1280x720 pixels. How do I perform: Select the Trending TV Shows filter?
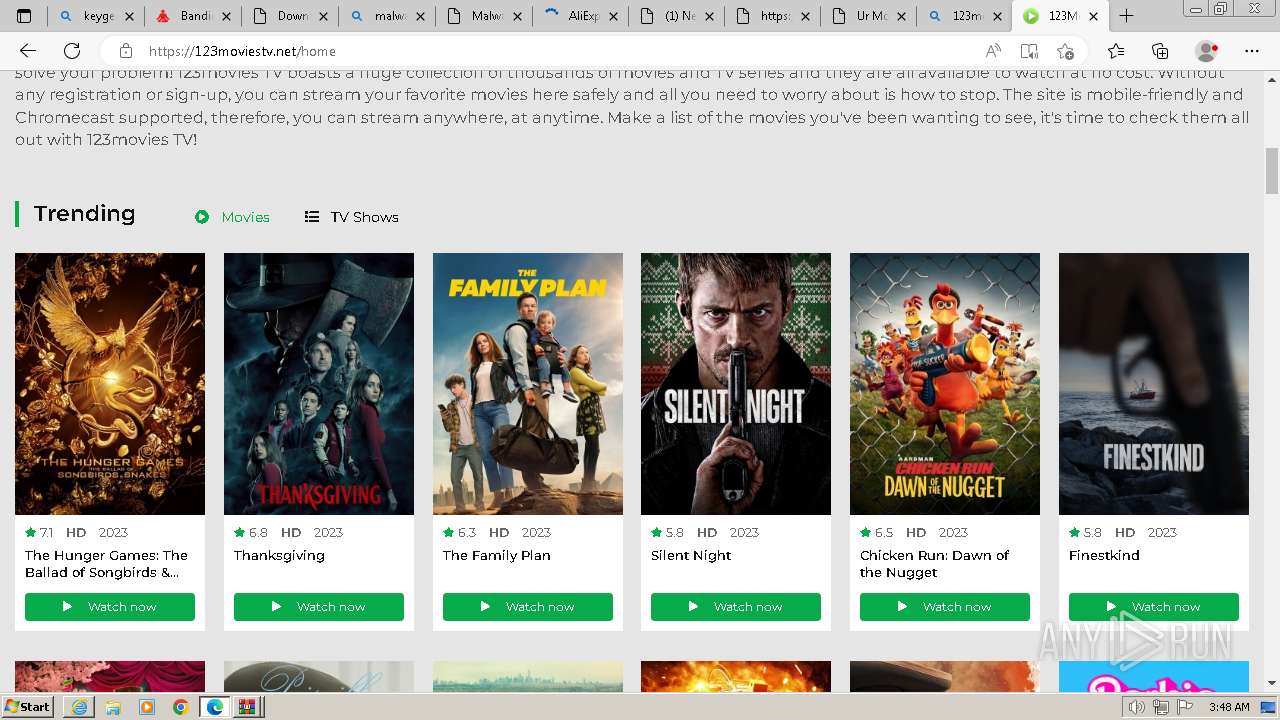tap(351, 217)
